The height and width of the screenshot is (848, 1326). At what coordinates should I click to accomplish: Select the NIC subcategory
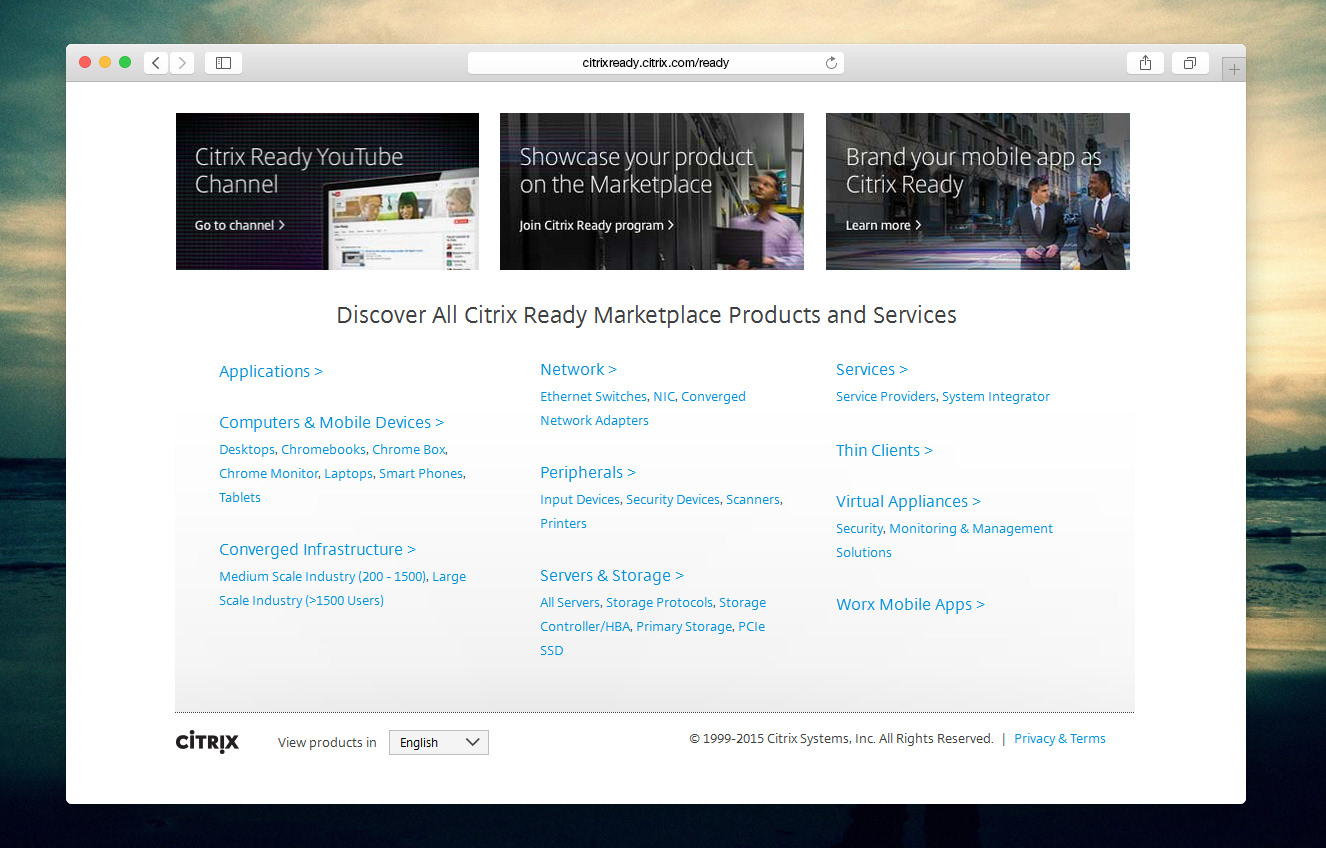coord(664,396)
